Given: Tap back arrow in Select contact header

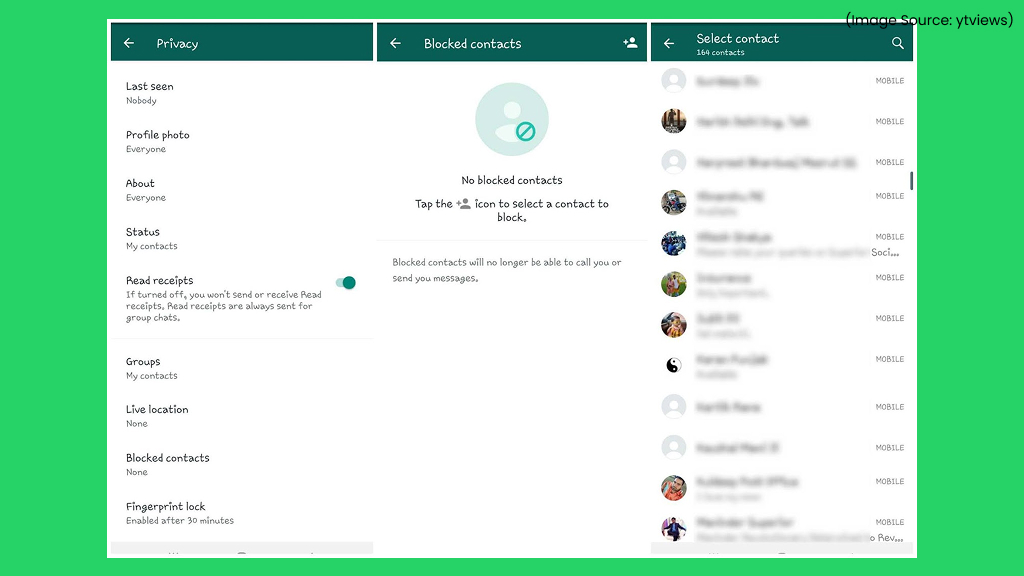Looking at the screenshot, I should point(669,44).
